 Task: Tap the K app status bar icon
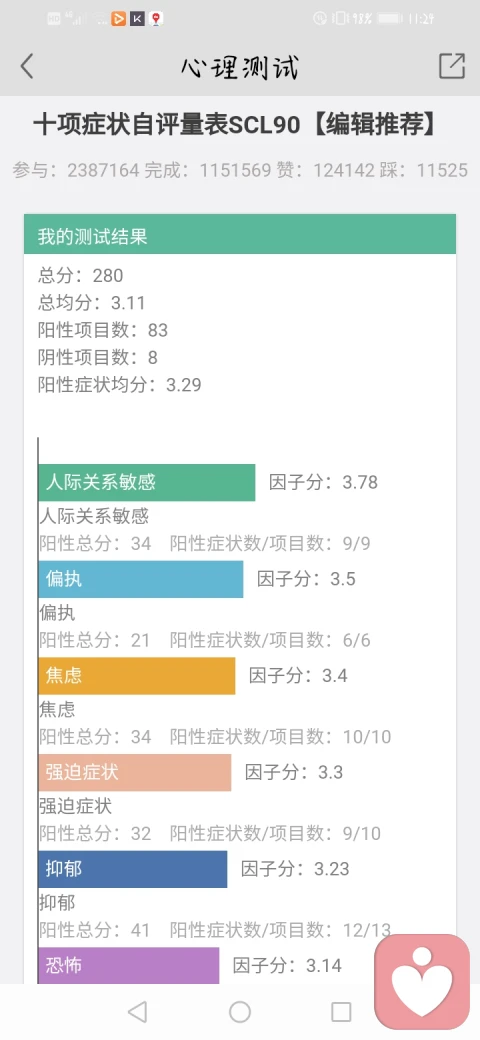(137, 19)
